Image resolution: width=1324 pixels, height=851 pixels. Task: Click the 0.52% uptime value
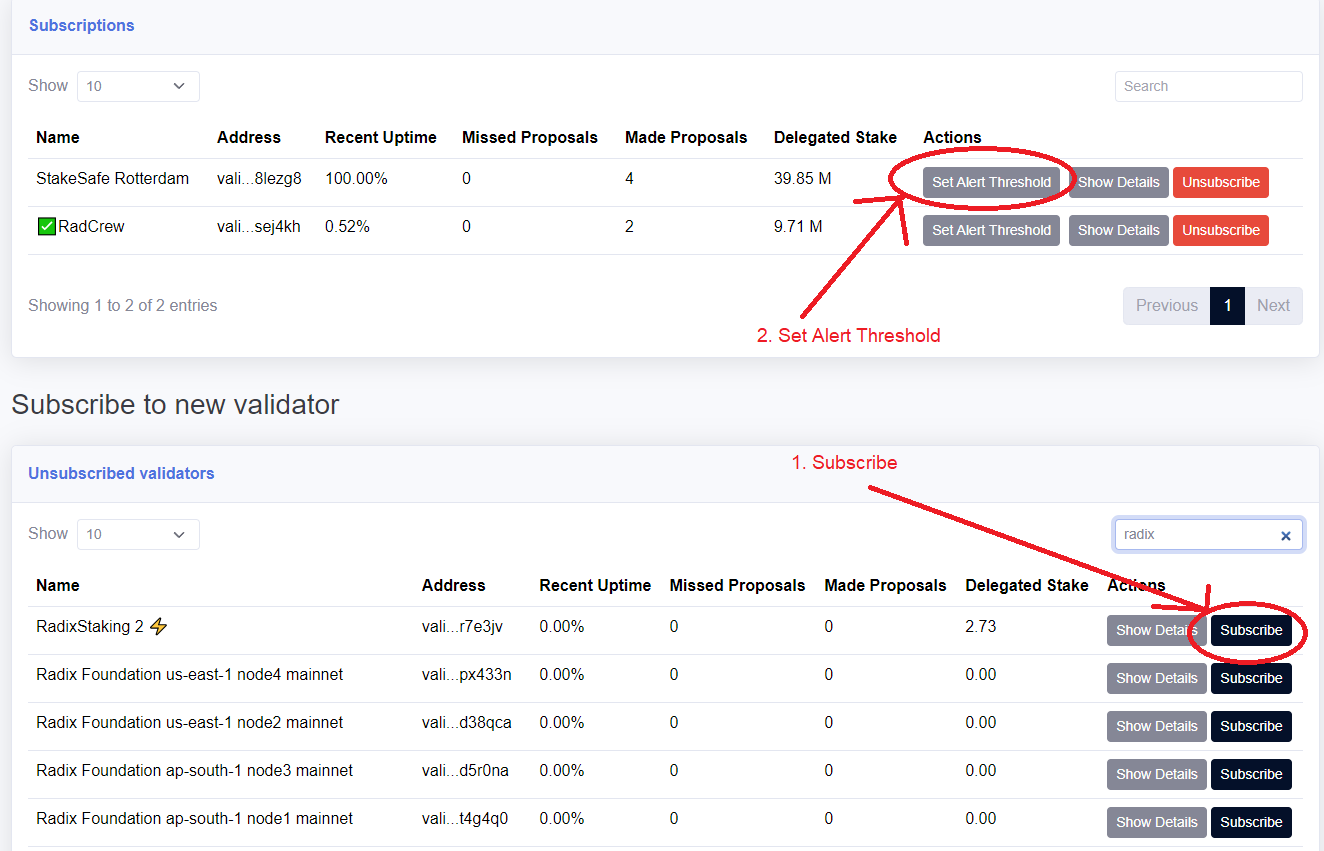tap(347, 227)
